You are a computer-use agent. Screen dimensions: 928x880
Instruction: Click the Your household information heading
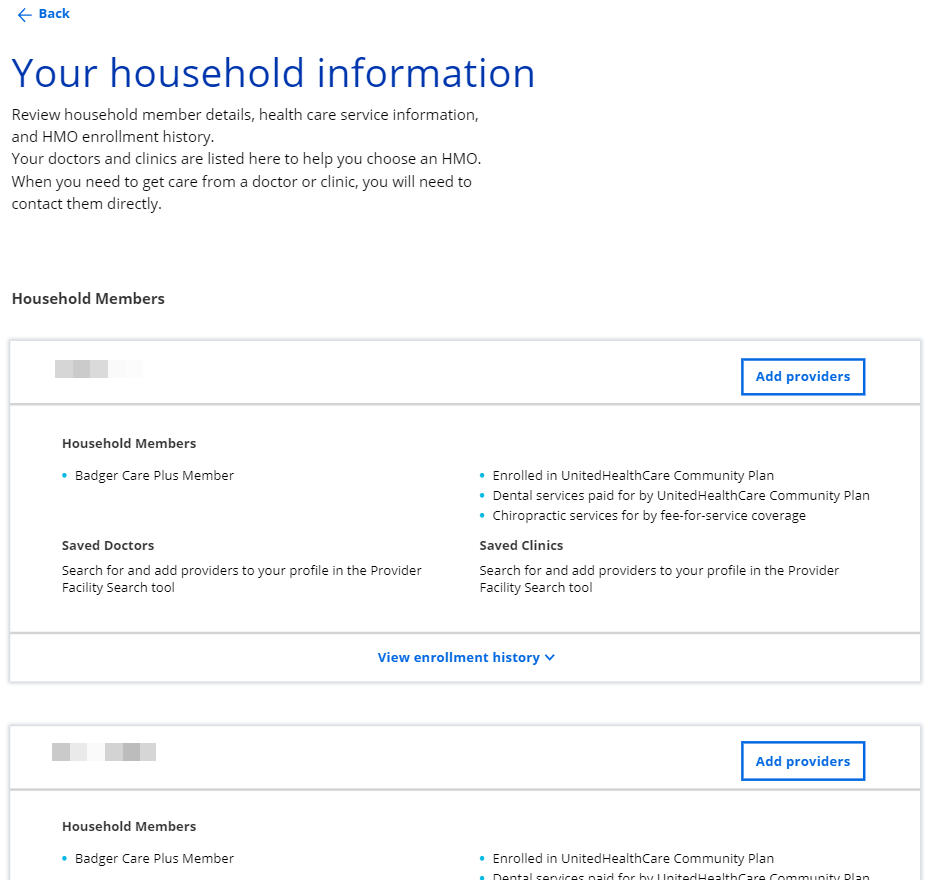tap(273, 74)
